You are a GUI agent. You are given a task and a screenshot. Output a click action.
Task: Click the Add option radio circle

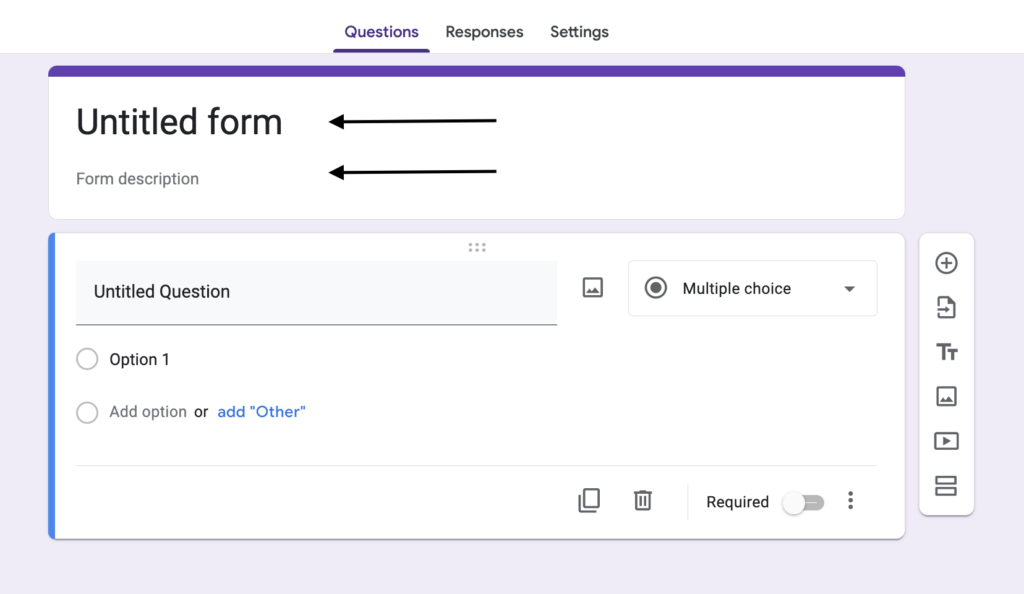pos(87,412)
